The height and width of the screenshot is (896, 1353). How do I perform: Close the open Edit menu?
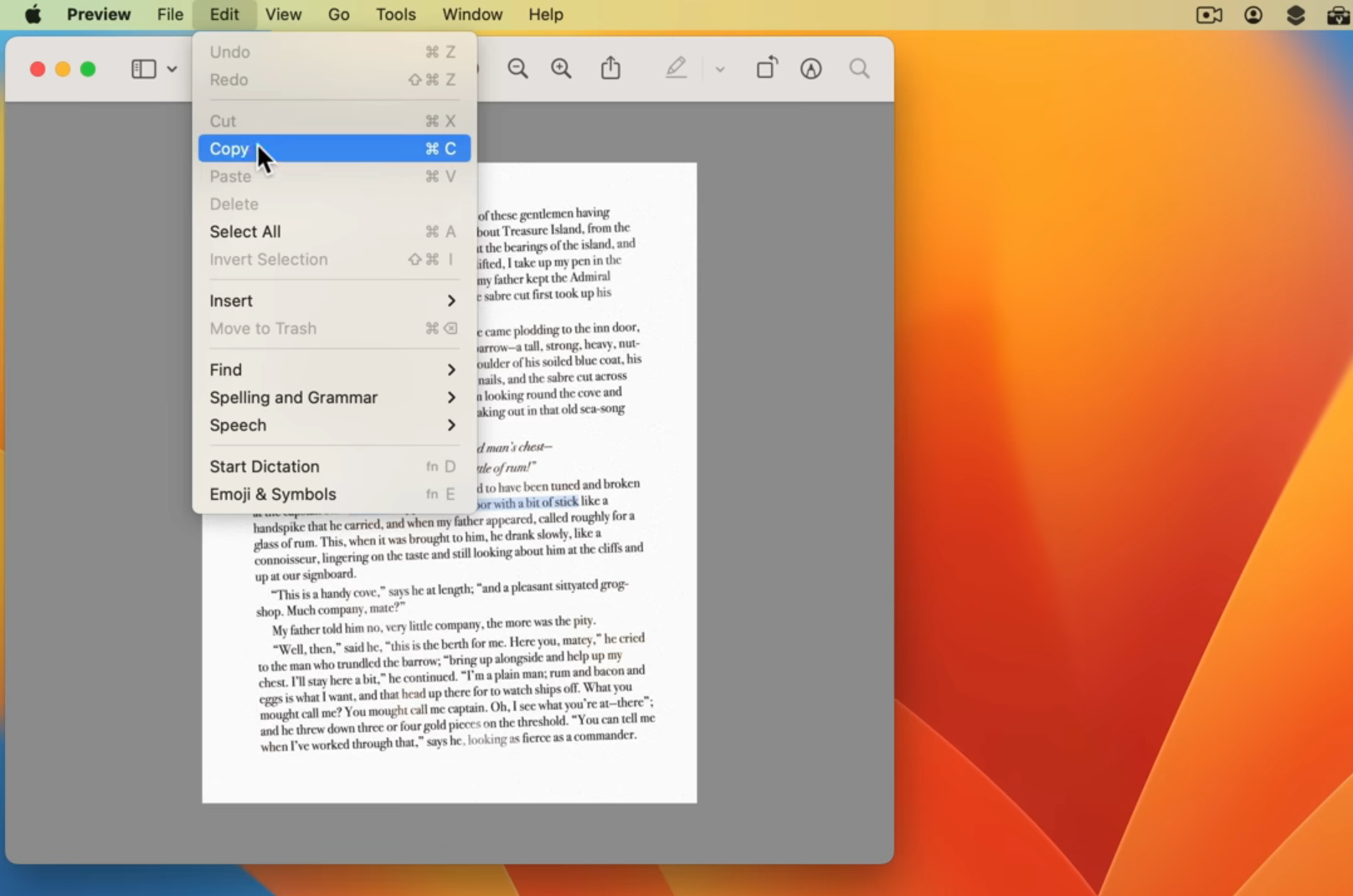[224, 14]
